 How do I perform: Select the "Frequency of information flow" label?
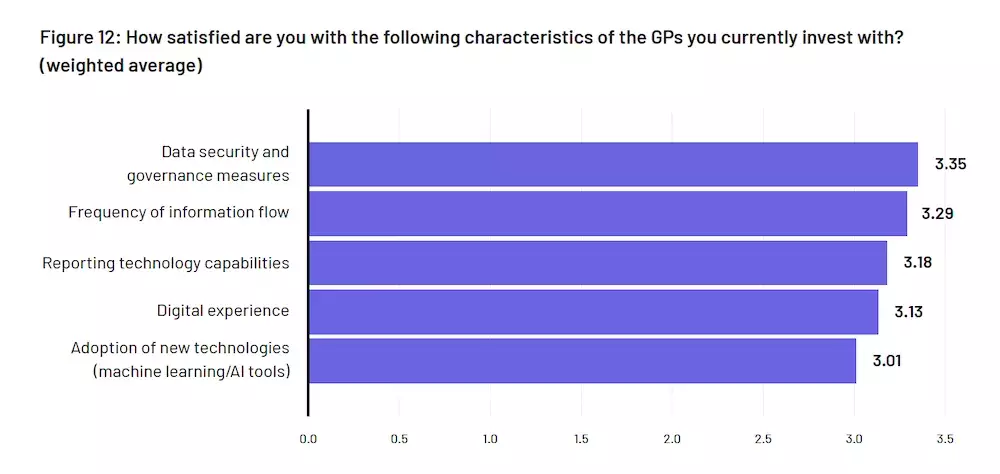179,212
